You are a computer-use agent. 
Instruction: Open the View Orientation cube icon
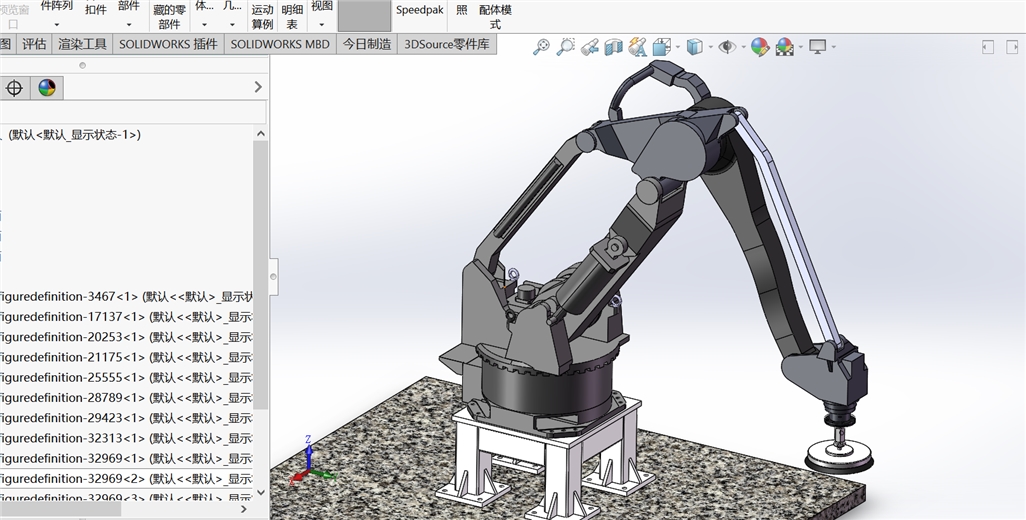[x=661, y=46]
